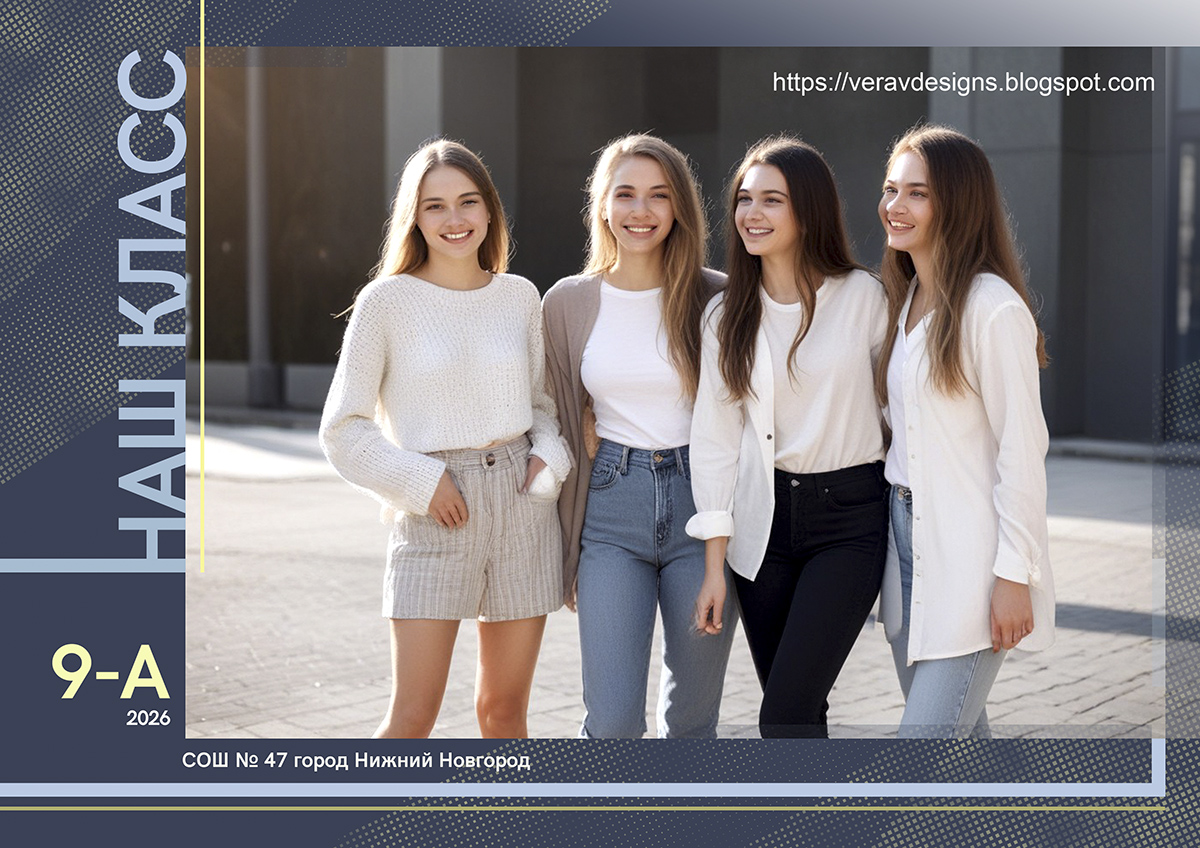
Task: Open the veravdesigns.blogspot.com URL text
Action: pyautogui.click(x=963, y=83)
